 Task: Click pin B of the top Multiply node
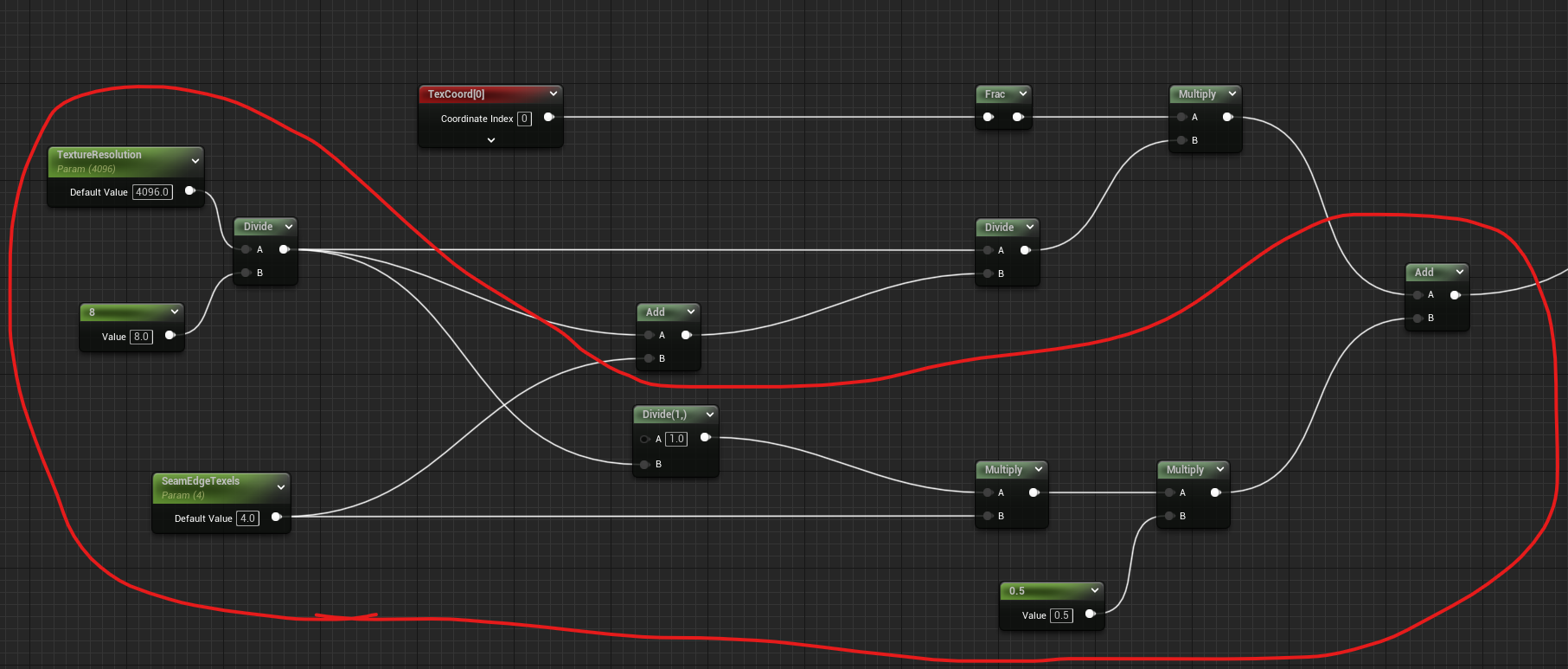click(1181, 140)
